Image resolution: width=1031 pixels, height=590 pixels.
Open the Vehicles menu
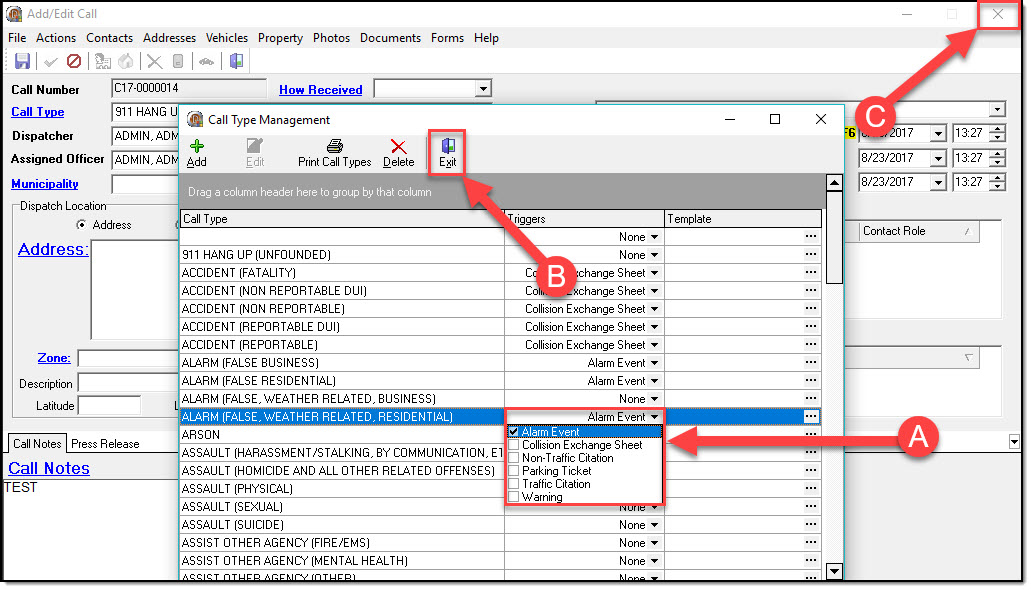227,38
